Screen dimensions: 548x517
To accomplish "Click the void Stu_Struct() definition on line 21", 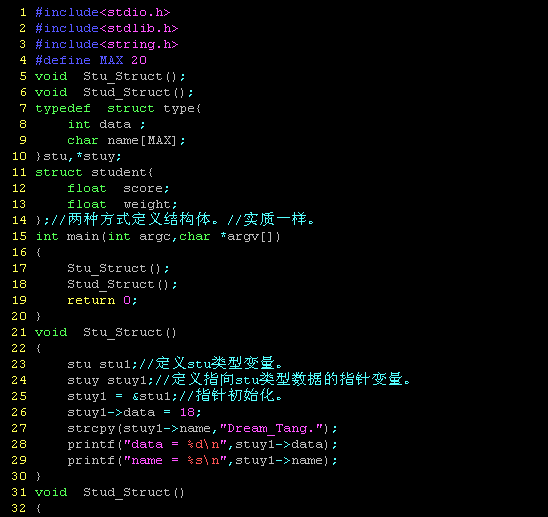I will click(x=106, y=332).
